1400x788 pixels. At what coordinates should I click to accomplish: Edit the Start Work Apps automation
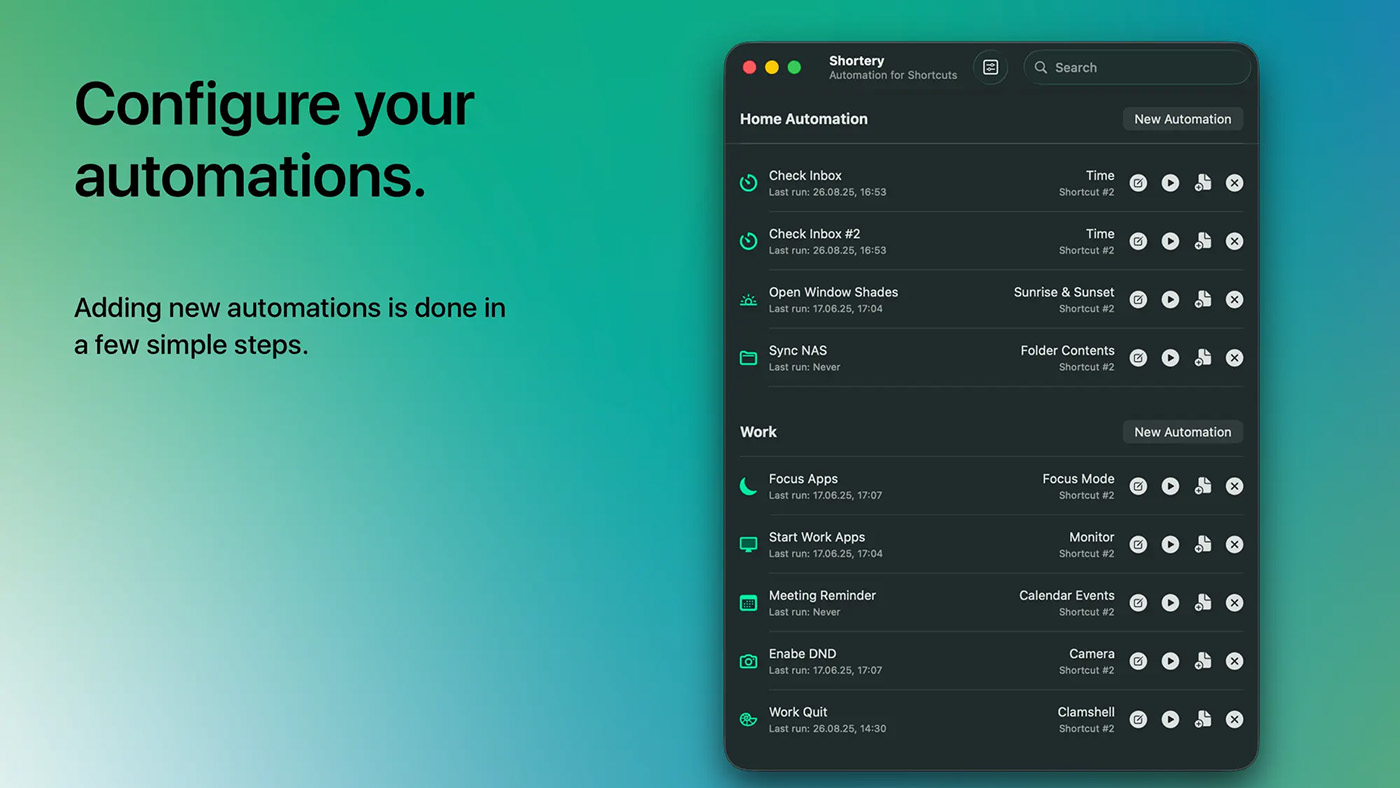click(x=1138, y=545)
